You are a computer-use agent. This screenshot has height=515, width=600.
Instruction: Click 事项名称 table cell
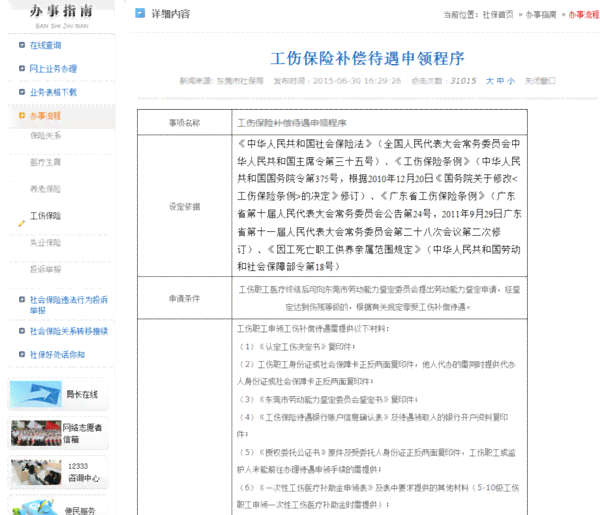pos(184,122)
